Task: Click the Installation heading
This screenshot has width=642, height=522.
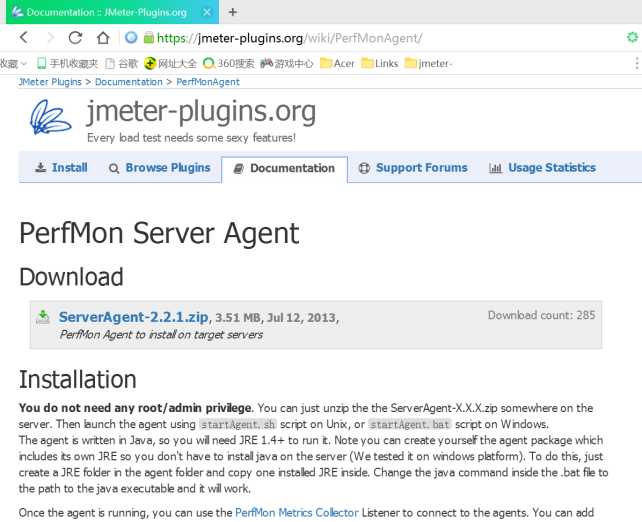Action: click(x=78, y=380)
